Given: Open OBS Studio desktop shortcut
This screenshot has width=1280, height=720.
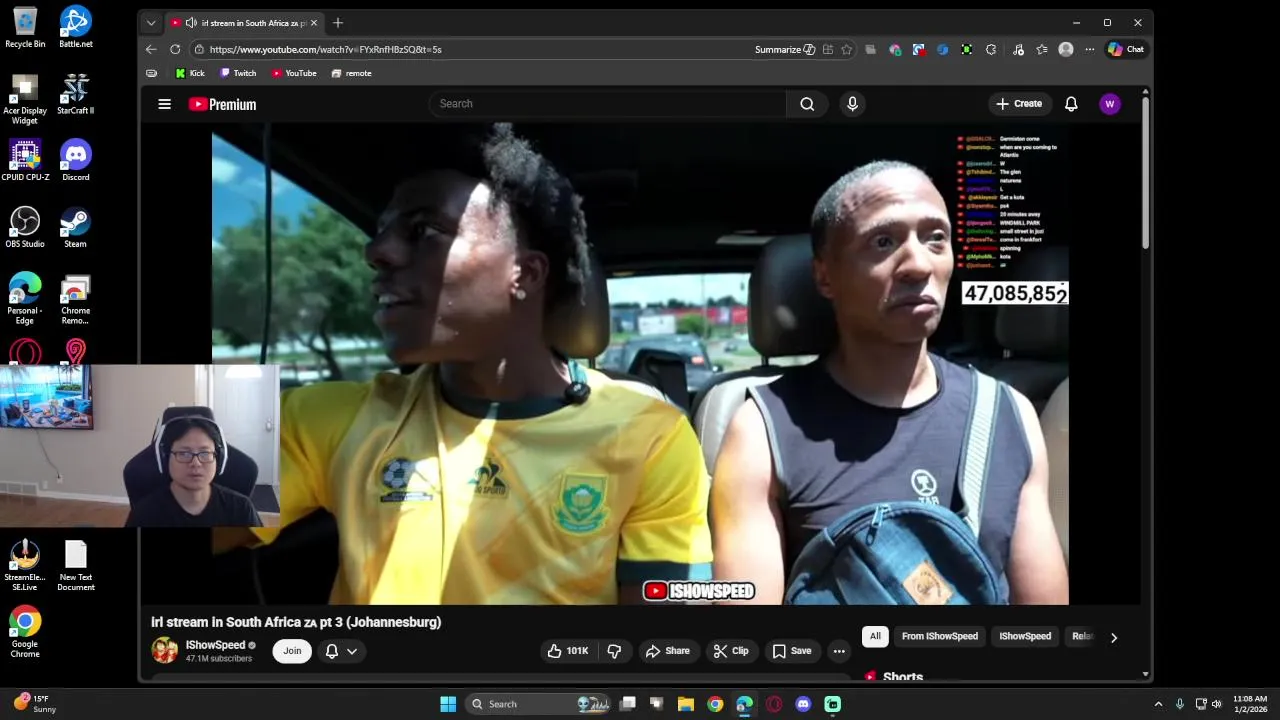Looking at the screenshot, I should [x=25, y=227].
